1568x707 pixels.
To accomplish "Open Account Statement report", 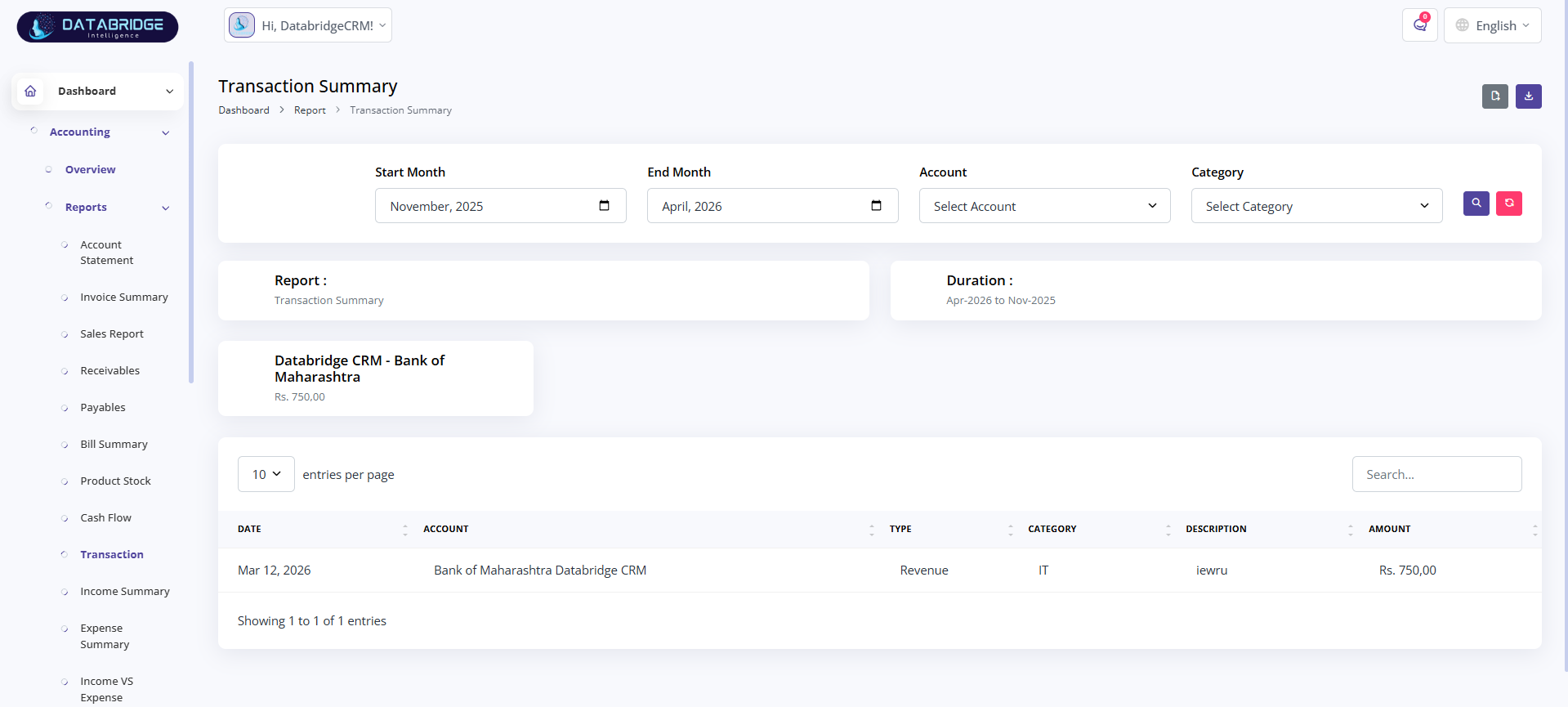I will tap(106, 253).
